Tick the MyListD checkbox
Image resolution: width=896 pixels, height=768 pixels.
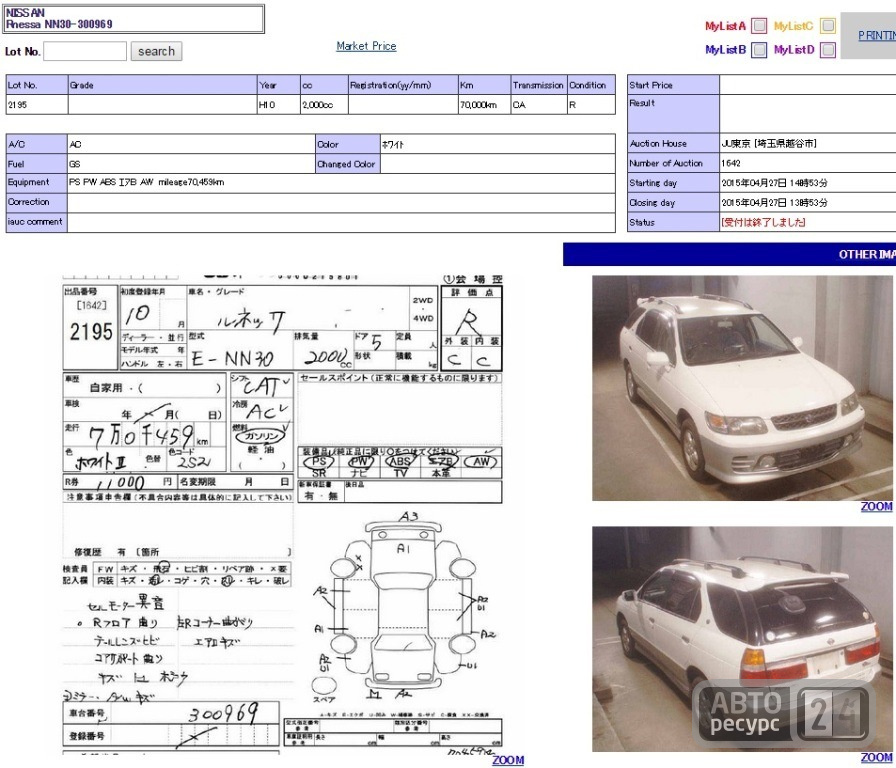tap(827, 50)
